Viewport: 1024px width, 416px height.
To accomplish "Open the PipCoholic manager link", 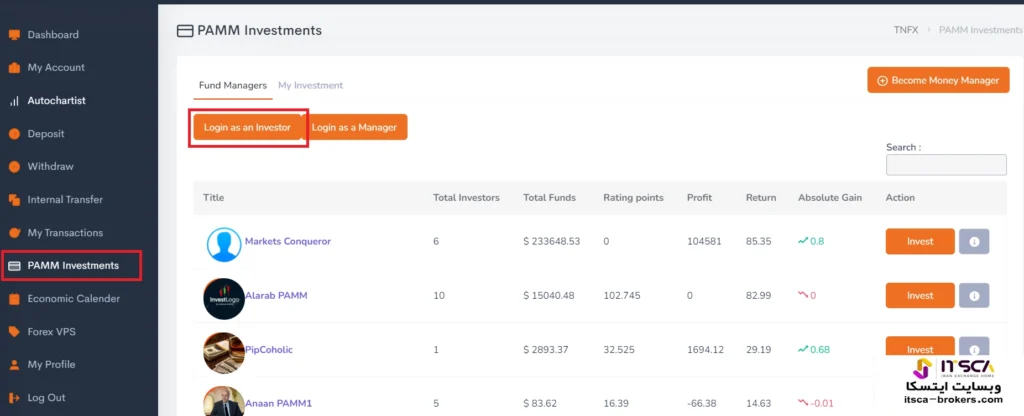I will (x=269, y=349).
